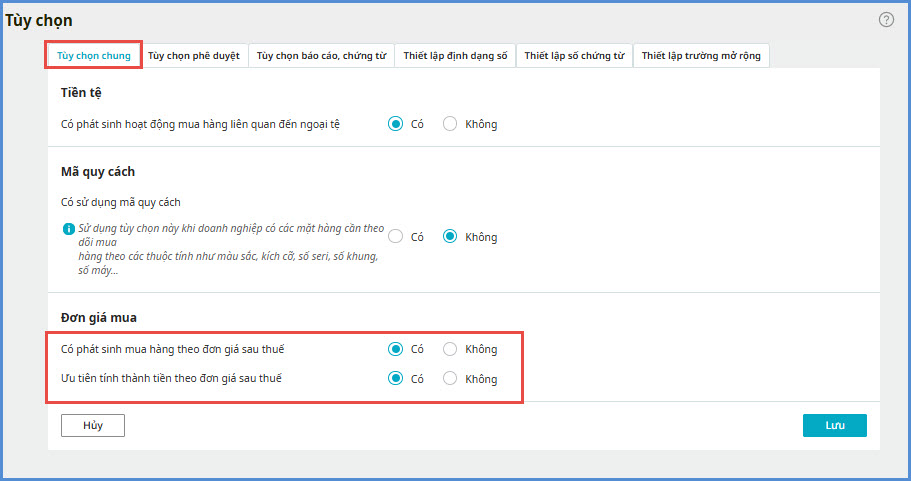Click the info icon beside mã quy cách note
This screenshot has height=481, width=911.
pyautogui.click(x=68, y=229)
